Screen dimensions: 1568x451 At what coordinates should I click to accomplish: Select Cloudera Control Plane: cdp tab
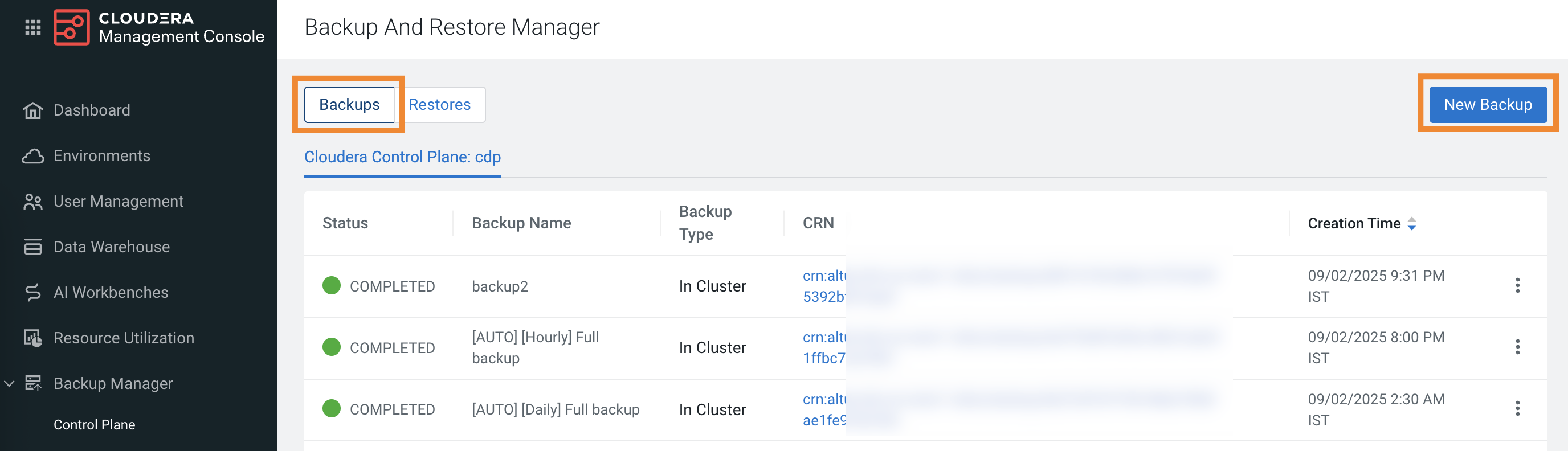tap(402, 157)
